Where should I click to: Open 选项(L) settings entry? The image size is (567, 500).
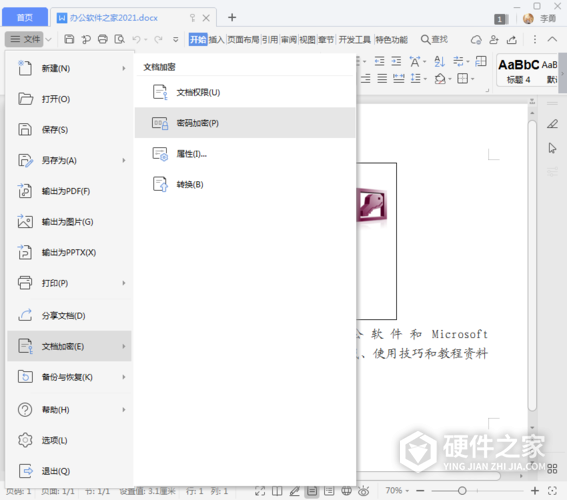pos(69,440)
